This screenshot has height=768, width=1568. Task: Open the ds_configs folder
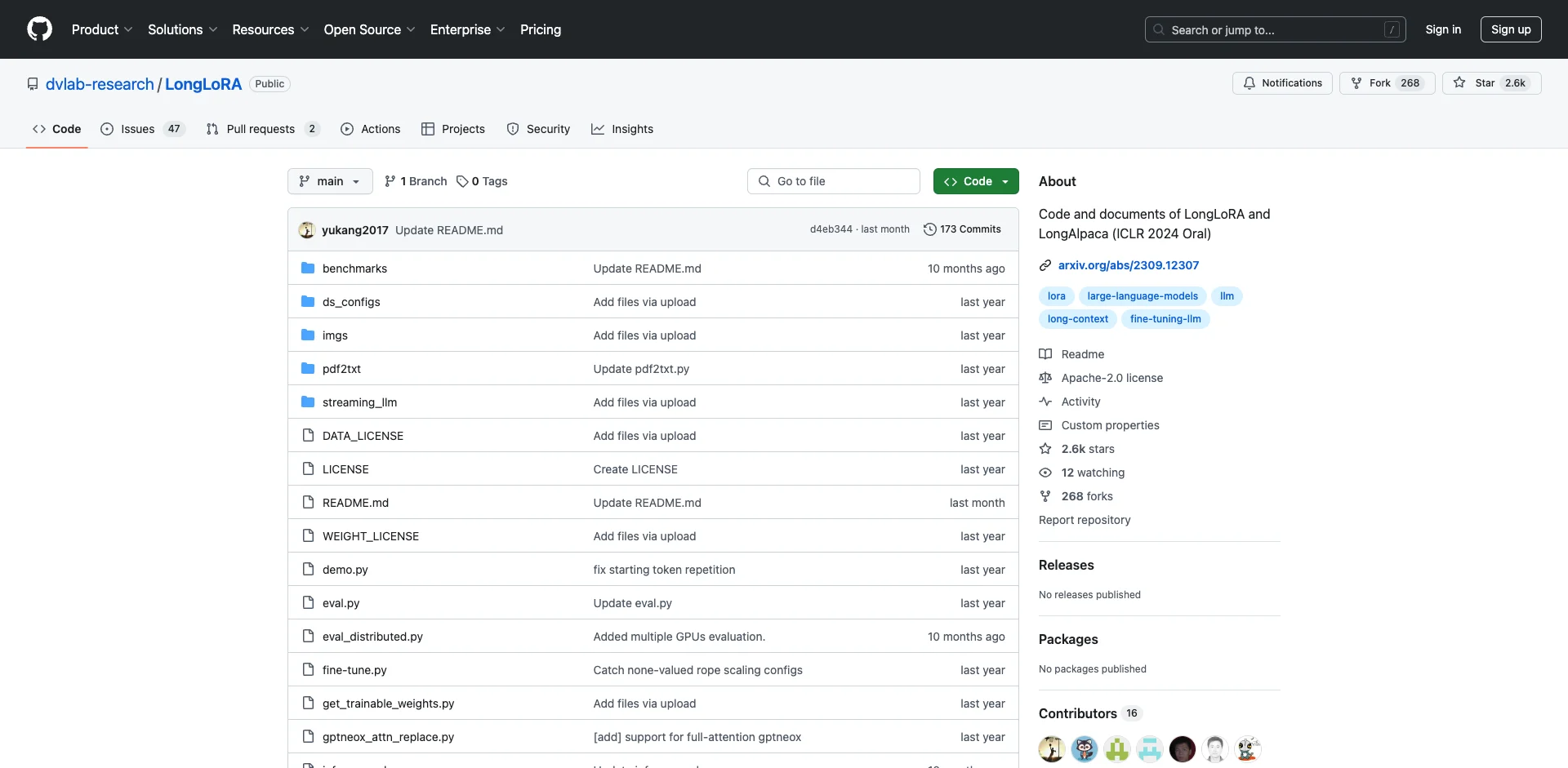pyautogui.click(x=351, y=302)
